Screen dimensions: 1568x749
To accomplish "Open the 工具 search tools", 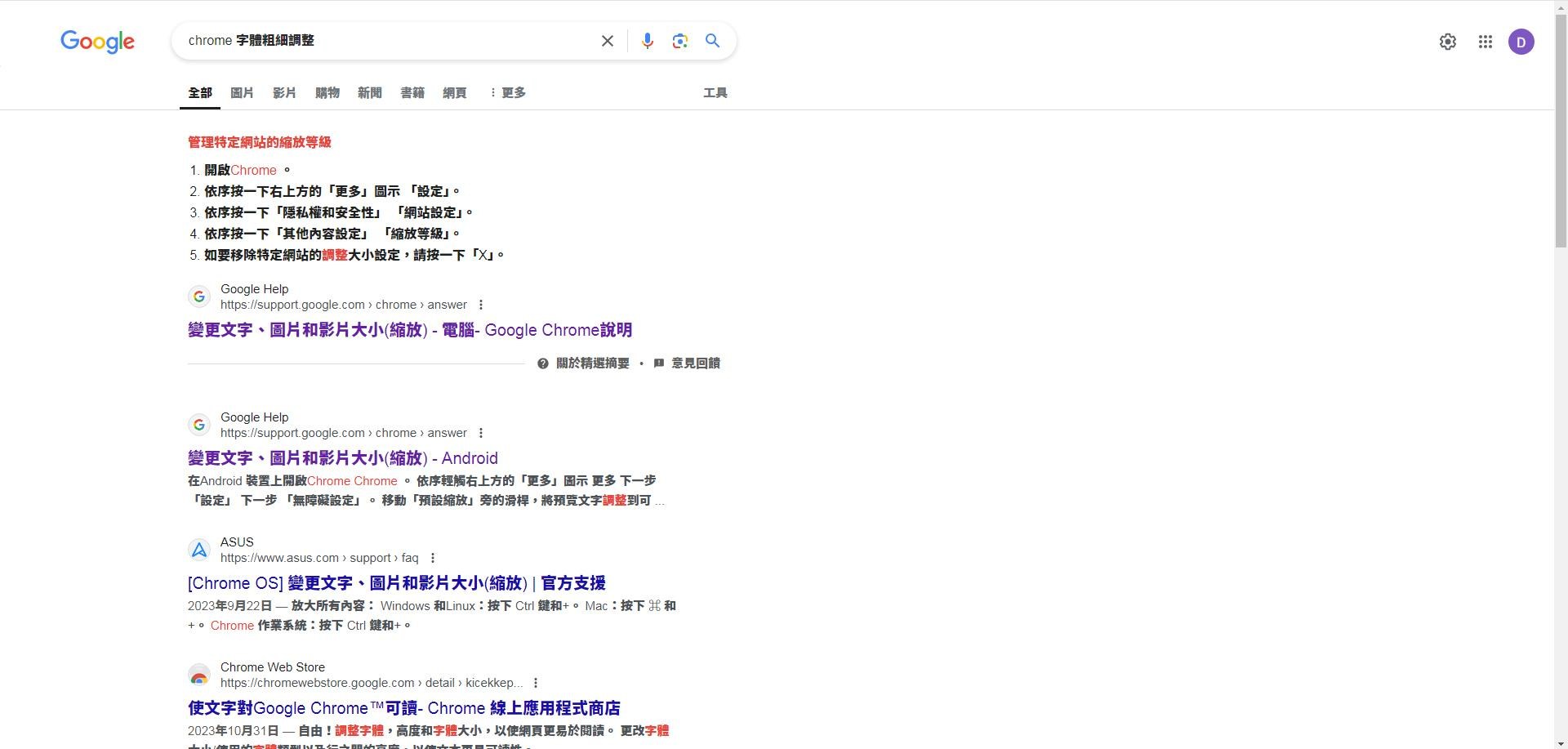I will [x=715, y=93].
